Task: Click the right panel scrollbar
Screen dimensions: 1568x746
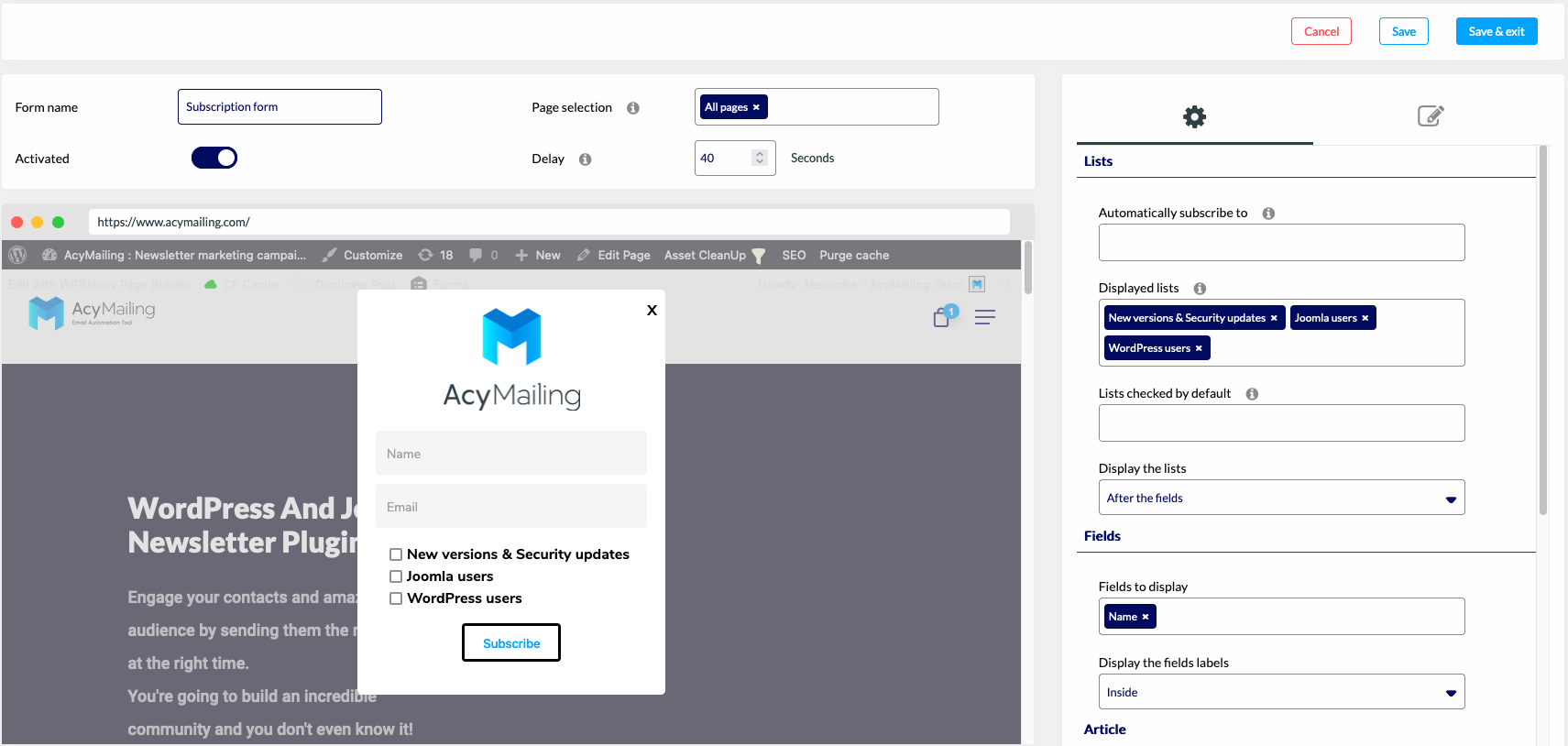Action: coord(1543,330)
